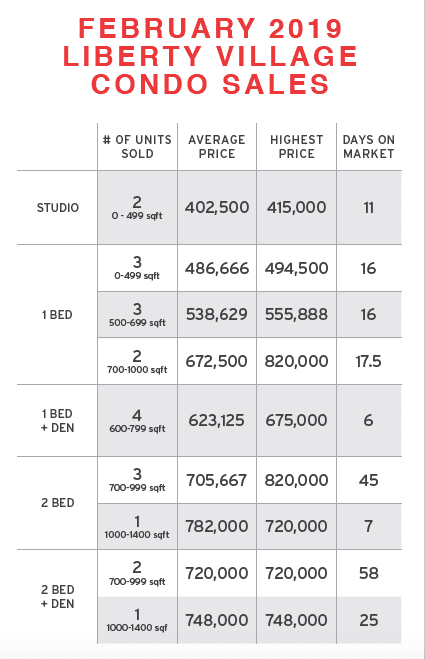Click the average price 782,000 cell
Image resolution: width=425 pixels, height=659 pixels.
[x=217, y=526]
